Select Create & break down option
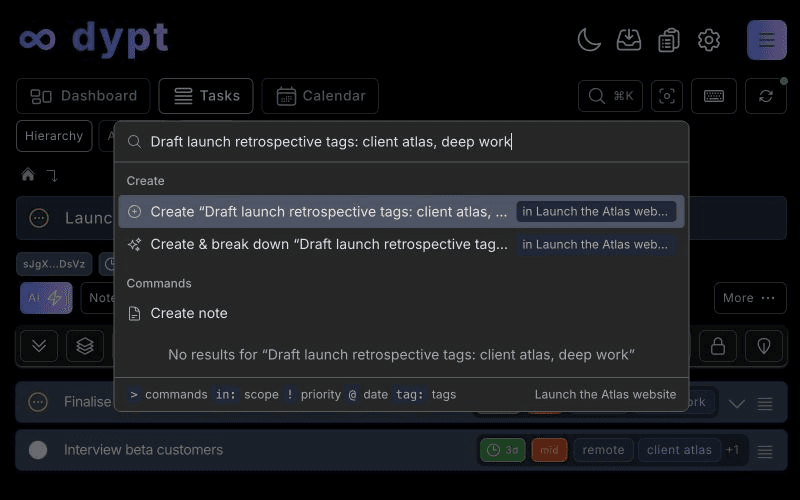Image resolution: width=800 pixels, height=500 pixels. pyautogui.click(x=402, y=244)
